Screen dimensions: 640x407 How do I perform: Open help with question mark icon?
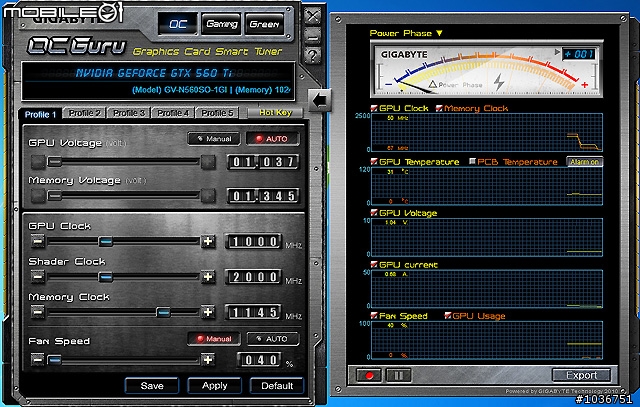click(313, 56)
